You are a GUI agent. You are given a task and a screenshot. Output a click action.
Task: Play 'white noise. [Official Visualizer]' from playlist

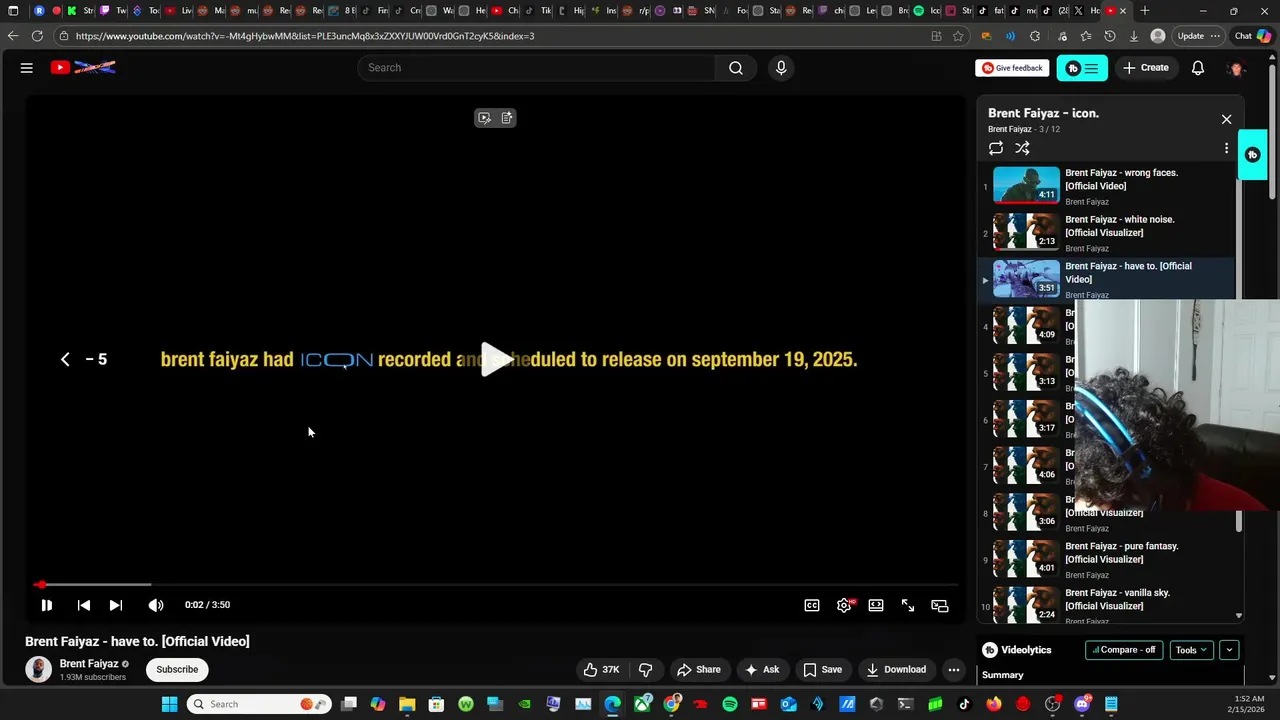tap(1106, 233)
